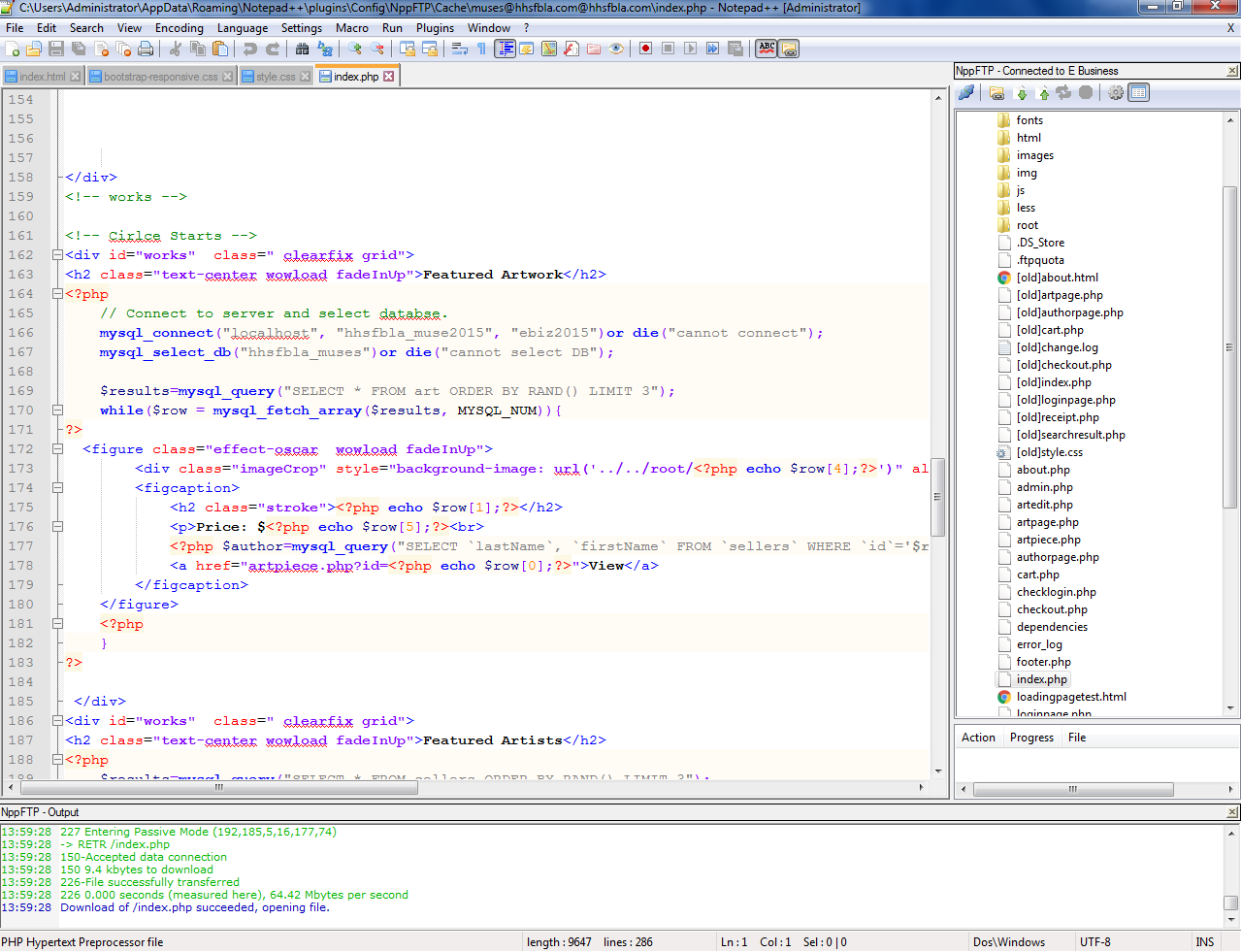Click the Find binoculars icon in toolbar
The width and height of the screenshot is (1241, 952).
click(302, 49)
